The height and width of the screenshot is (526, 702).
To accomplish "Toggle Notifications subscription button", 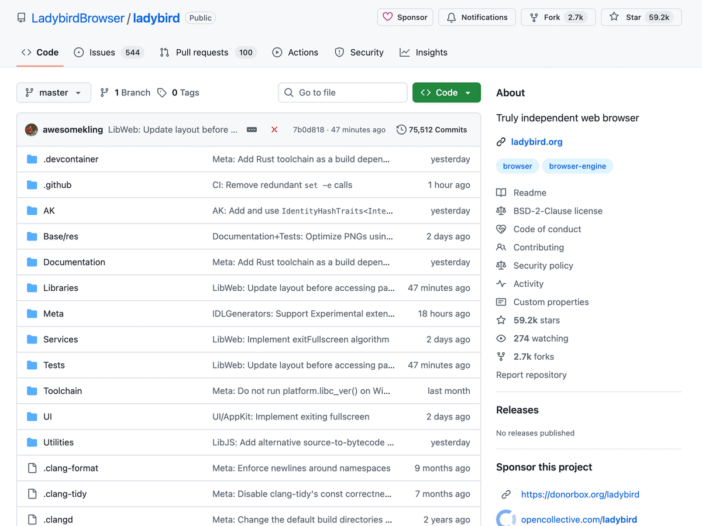I will [x=477, y=17].
